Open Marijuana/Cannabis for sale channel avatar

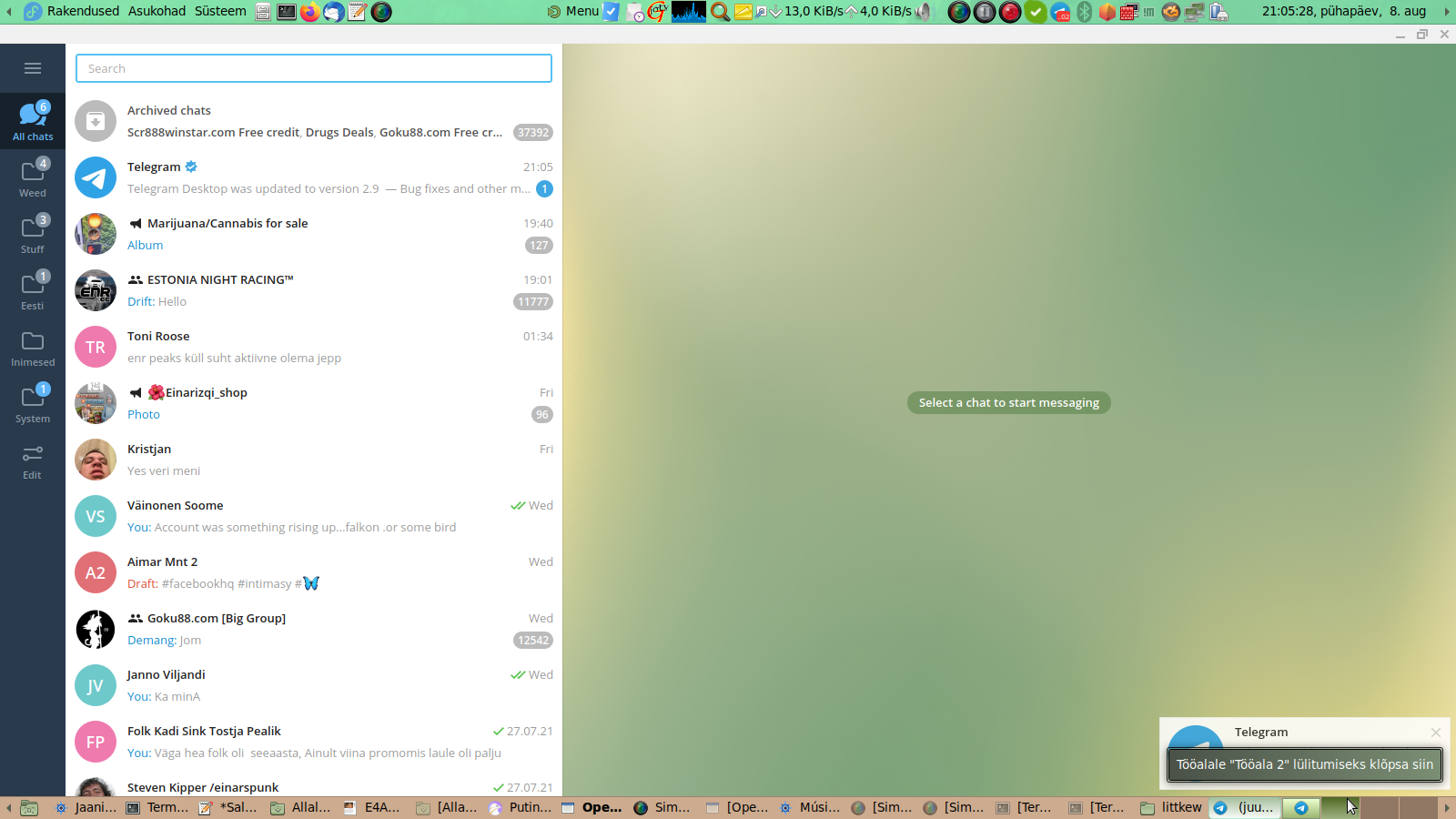click(x=96, y=234)
